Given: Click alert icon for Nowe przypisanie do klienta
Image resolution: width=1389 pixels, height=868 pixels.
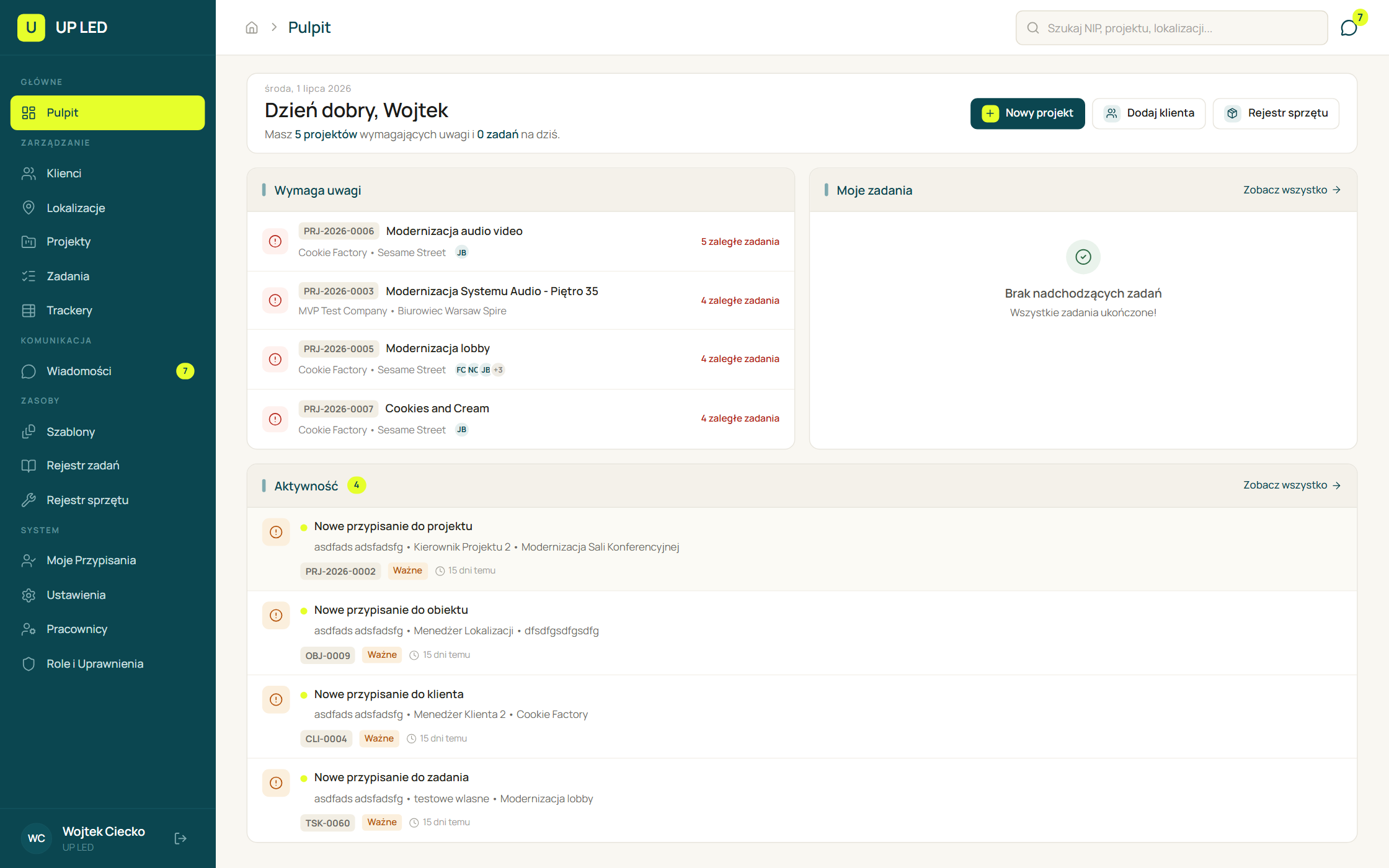Looking at the screenshot, I should pos(276,699).
